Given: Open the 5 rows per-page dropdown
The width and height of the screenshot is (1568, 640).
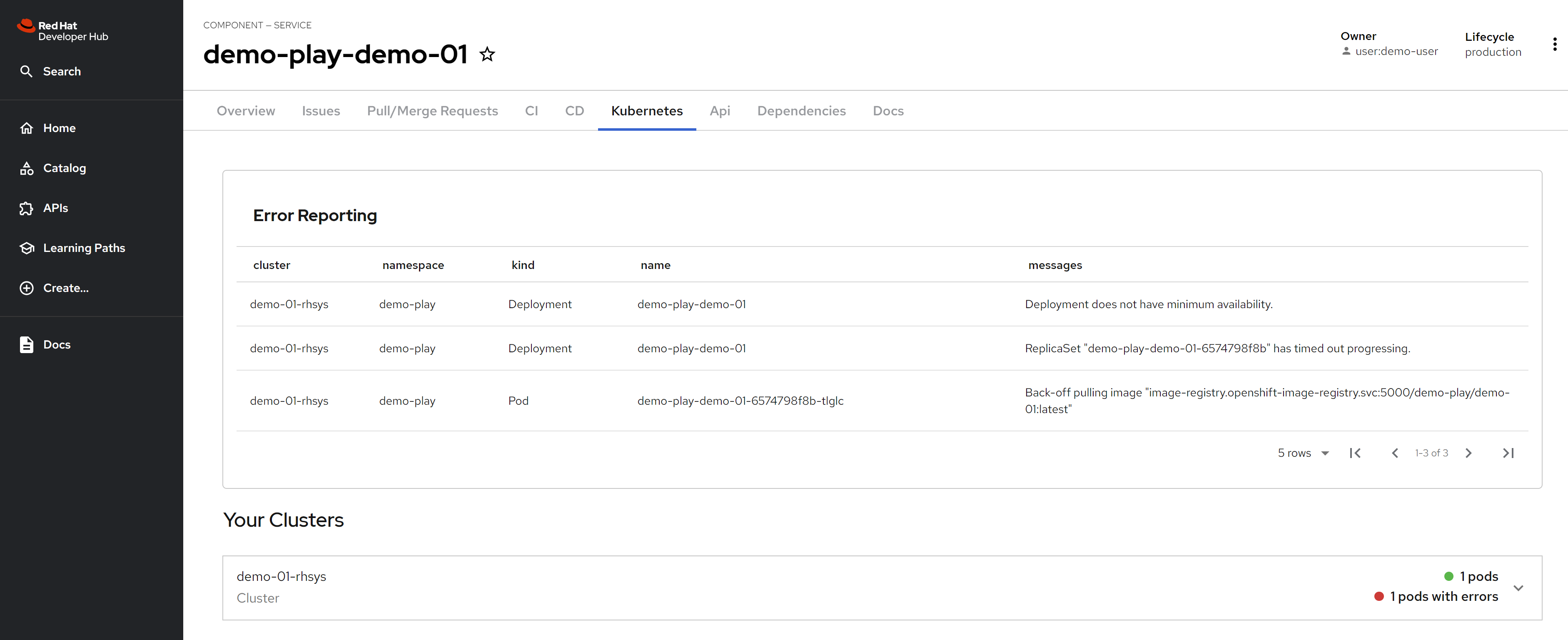Looking at the screenshot, I should pyautogui.click(x=1303, y=453).
